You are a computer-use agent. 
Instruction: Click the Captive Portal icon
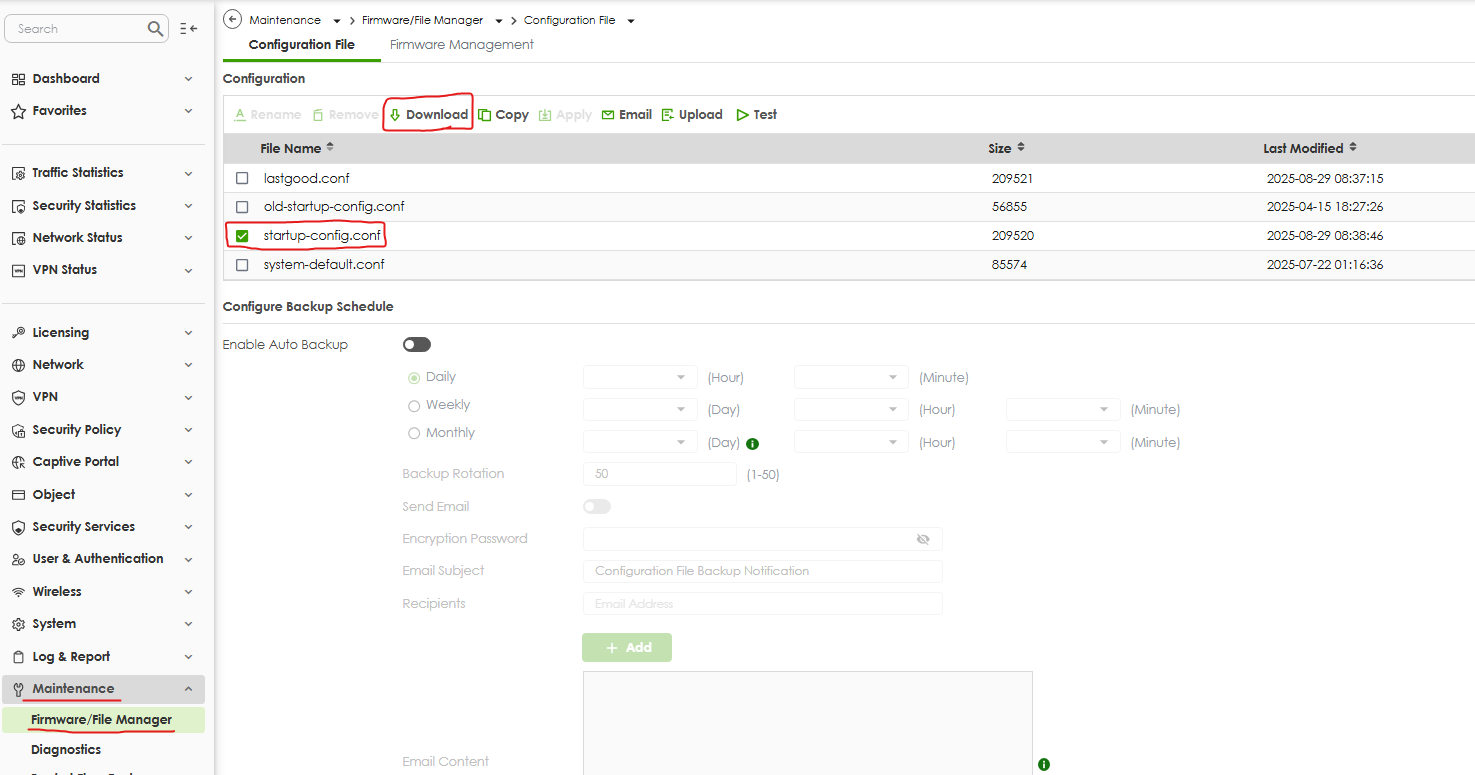click(18, 462)
